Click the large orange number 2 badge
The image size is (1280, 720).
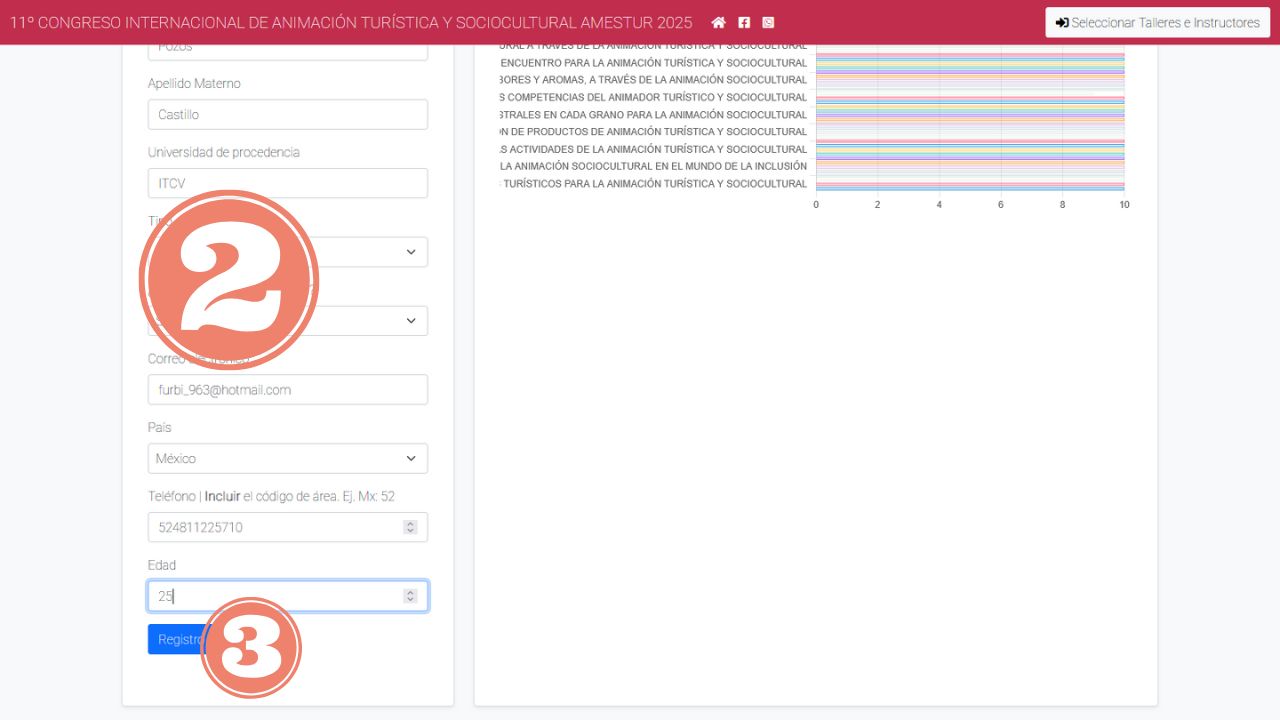[x=229, y=279]
